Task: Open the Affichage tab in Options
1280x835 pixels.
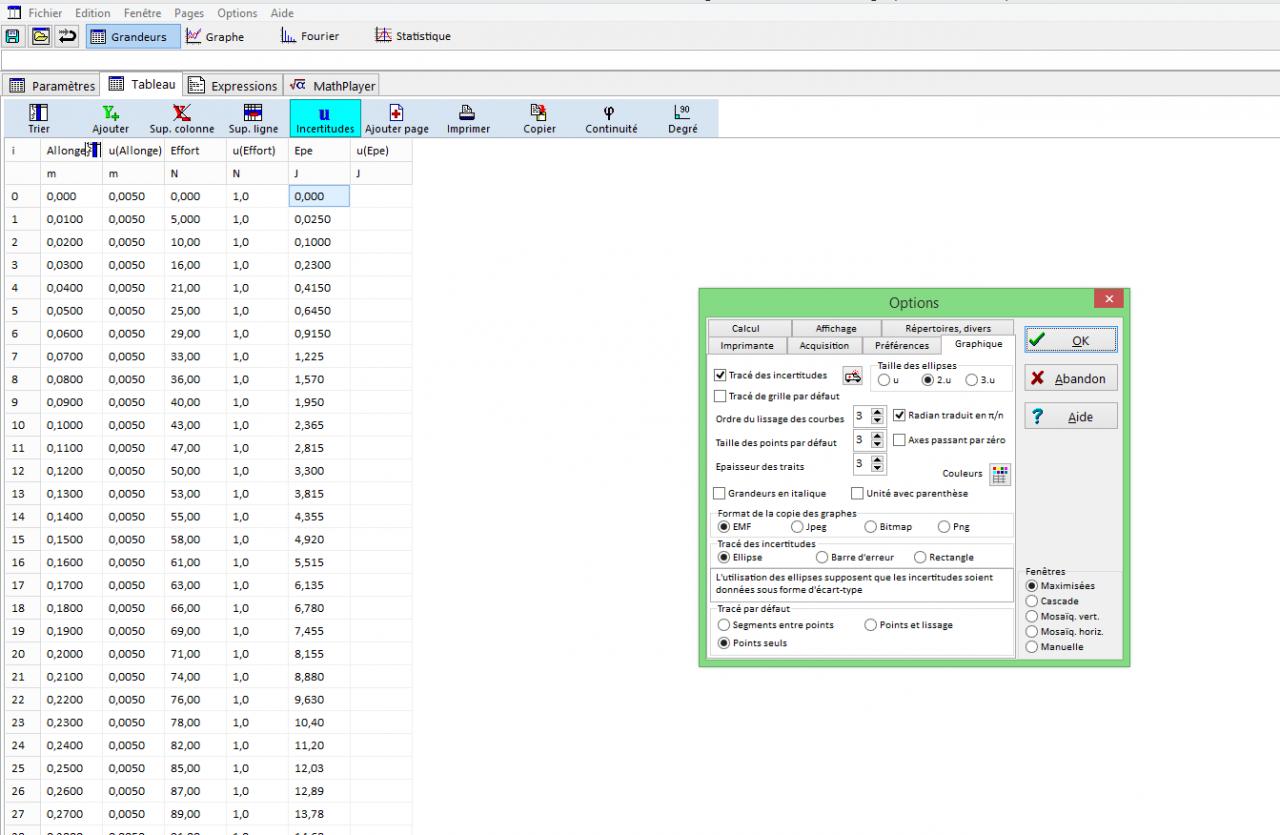Action: 836,328
